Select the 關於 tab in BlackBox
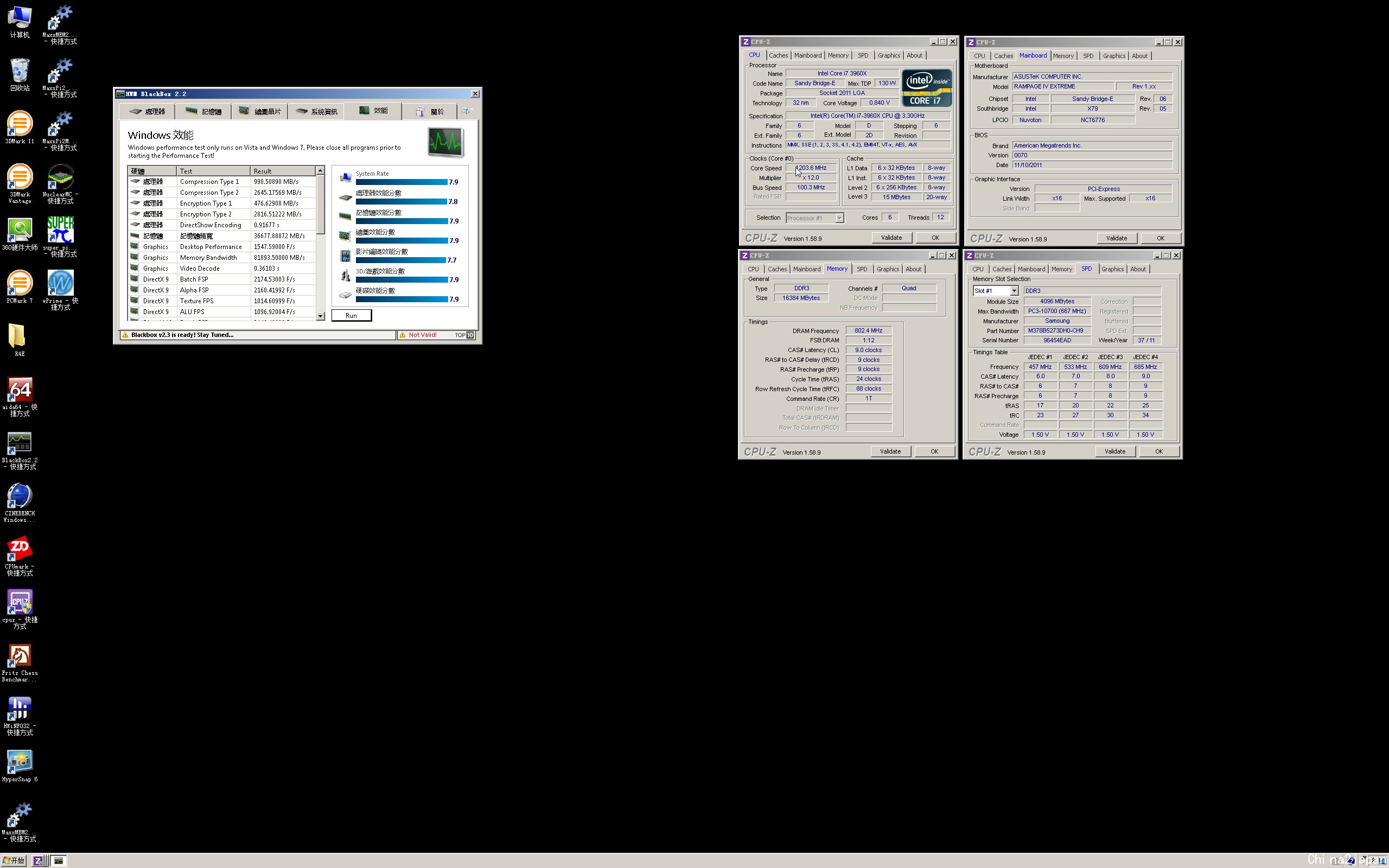 click(429, 111)
